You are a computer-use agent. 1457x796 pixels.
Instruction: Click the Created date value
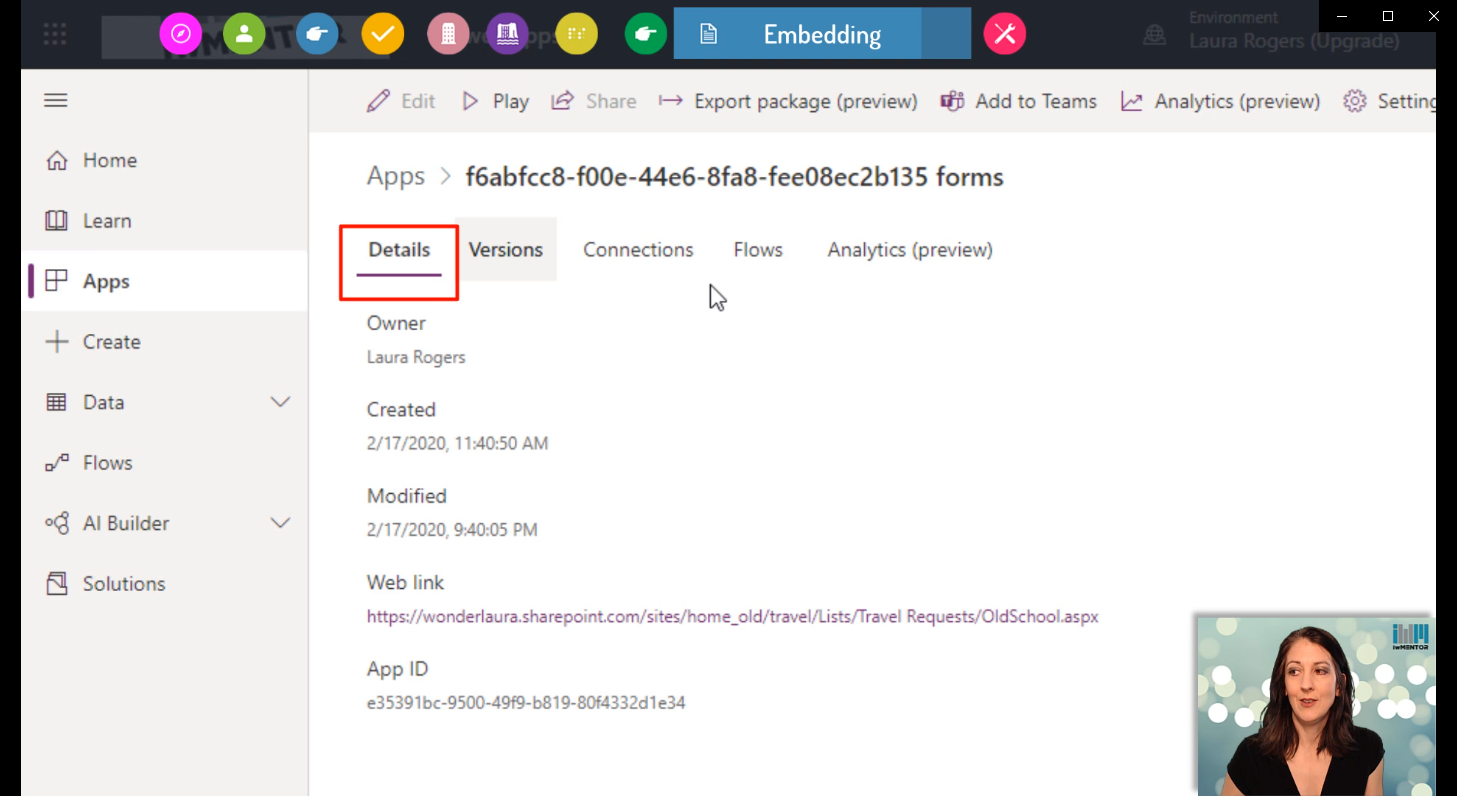(458, 443)
